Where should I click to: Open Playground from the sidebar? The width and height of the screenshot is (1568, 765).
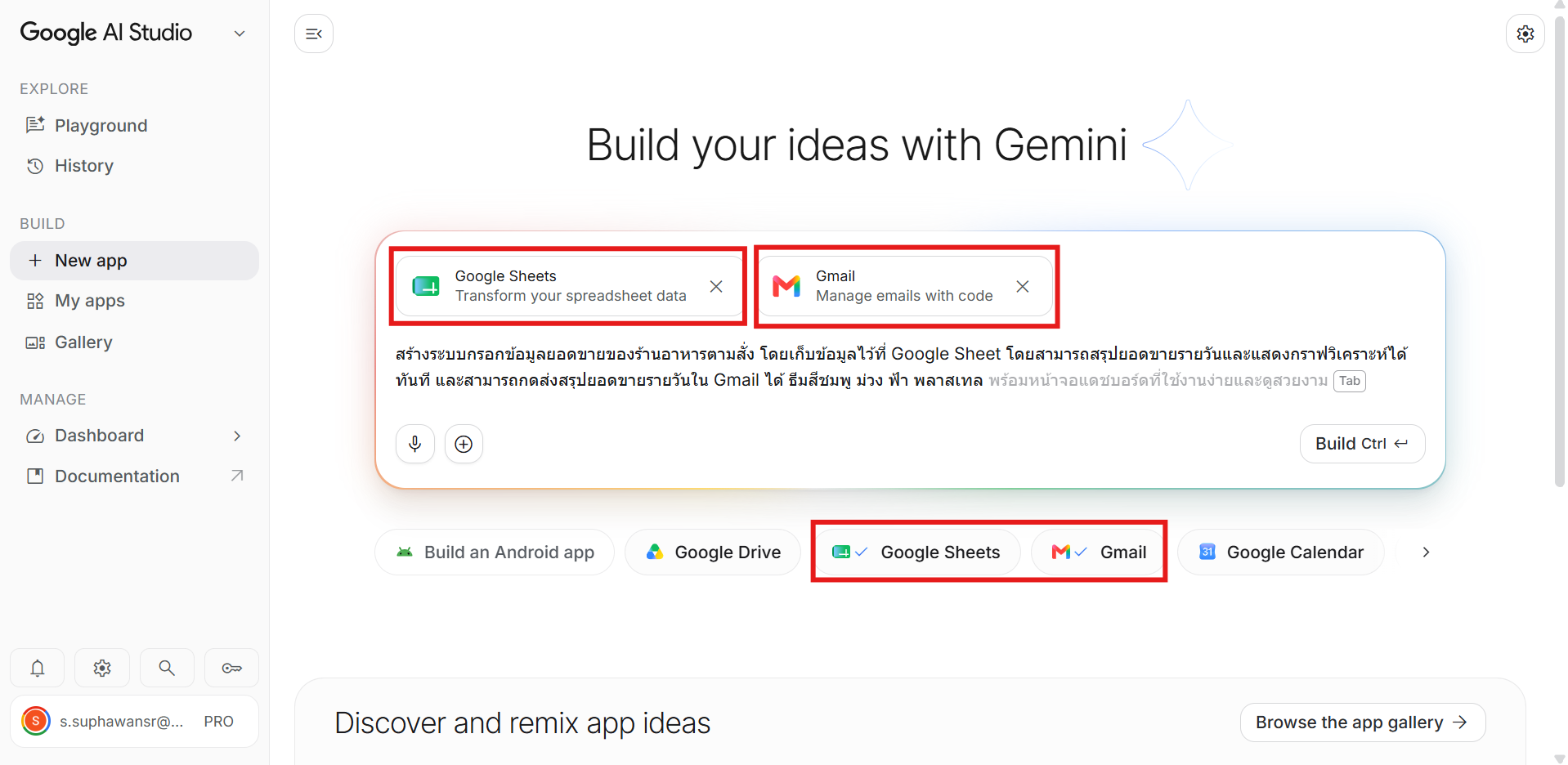point(134,125)
